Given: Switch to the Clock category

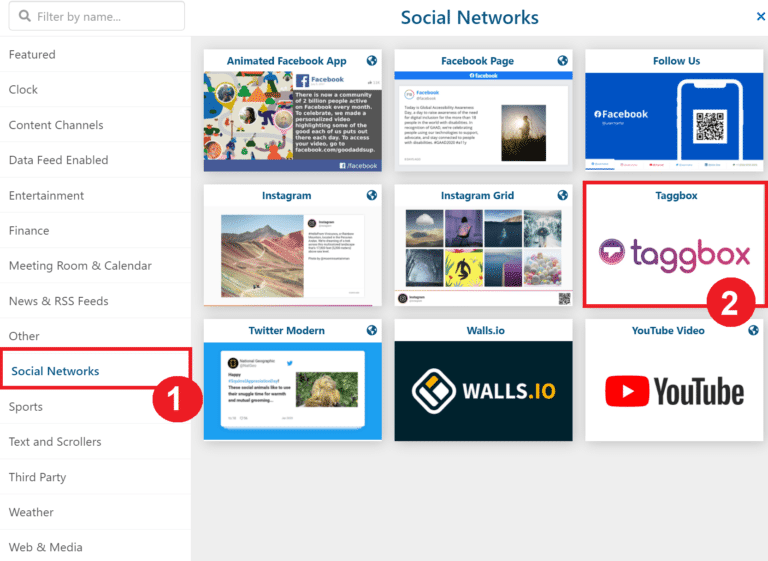Looking at the screenshot, I should [23, 89].
